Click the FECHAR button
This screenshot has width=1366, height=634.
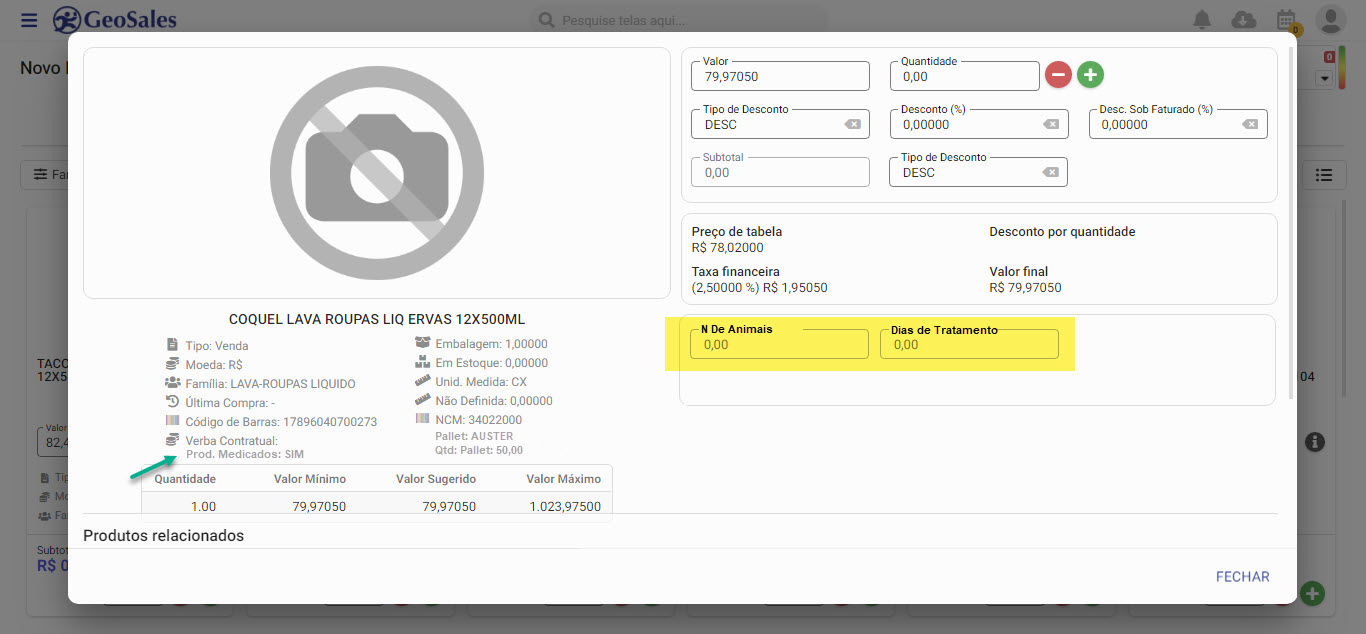[1242, 577]
